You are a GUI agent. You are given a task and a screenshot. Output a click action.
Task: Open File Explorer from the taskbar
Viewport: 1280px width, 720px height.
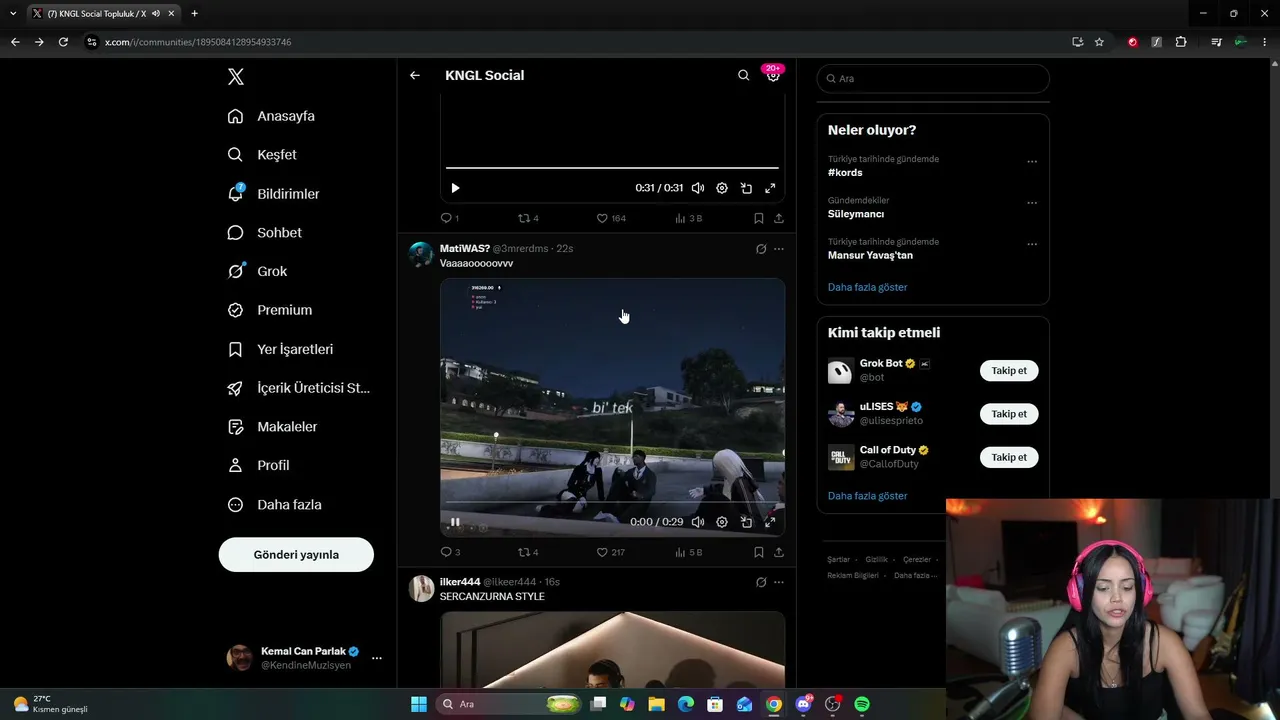point(656,704)
